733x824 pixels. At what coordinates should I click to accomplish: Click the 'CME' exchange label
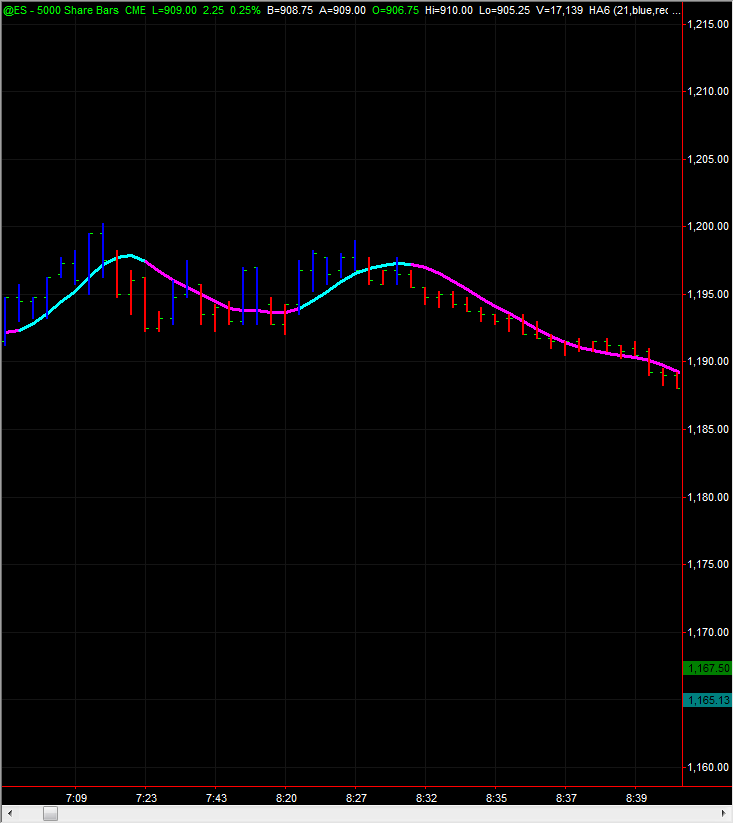[x=136, y=10]
